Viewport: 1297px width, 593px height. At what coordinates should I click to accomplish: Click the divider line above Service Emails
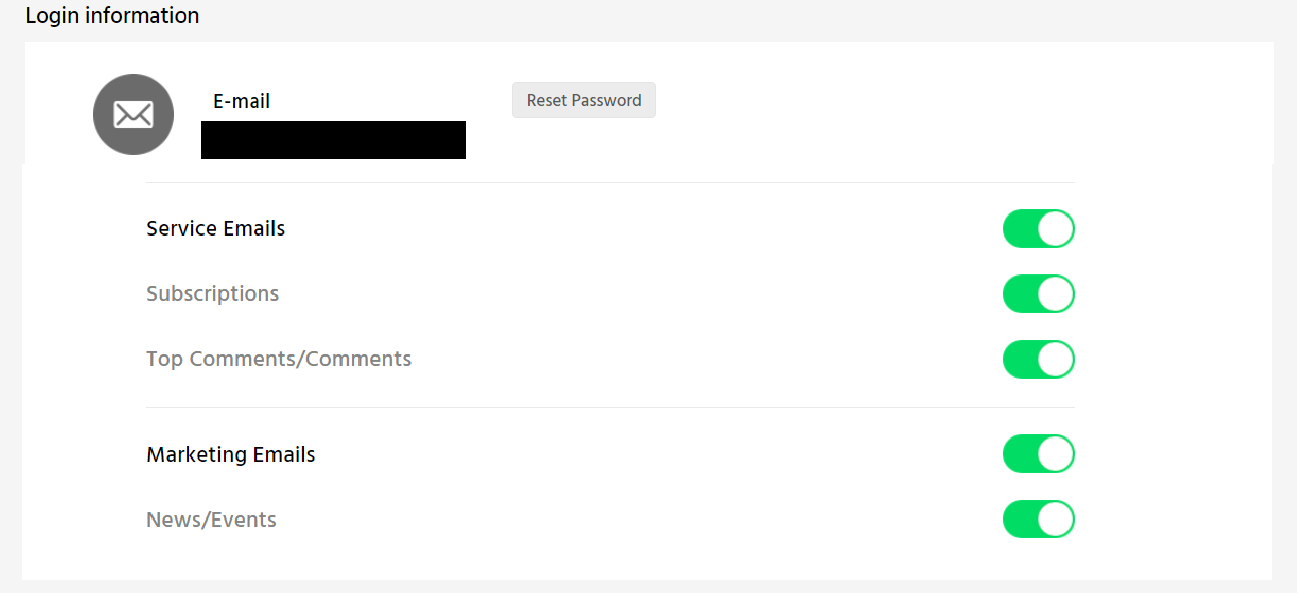coord(610,182)
